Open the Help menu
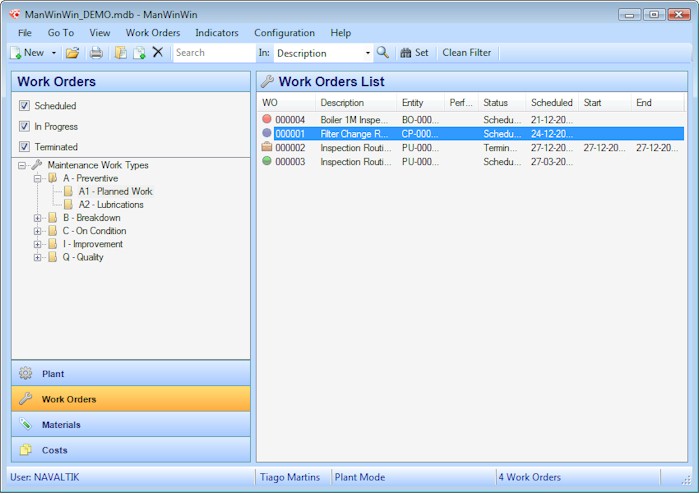700x494 pixels. coord(341,33)
